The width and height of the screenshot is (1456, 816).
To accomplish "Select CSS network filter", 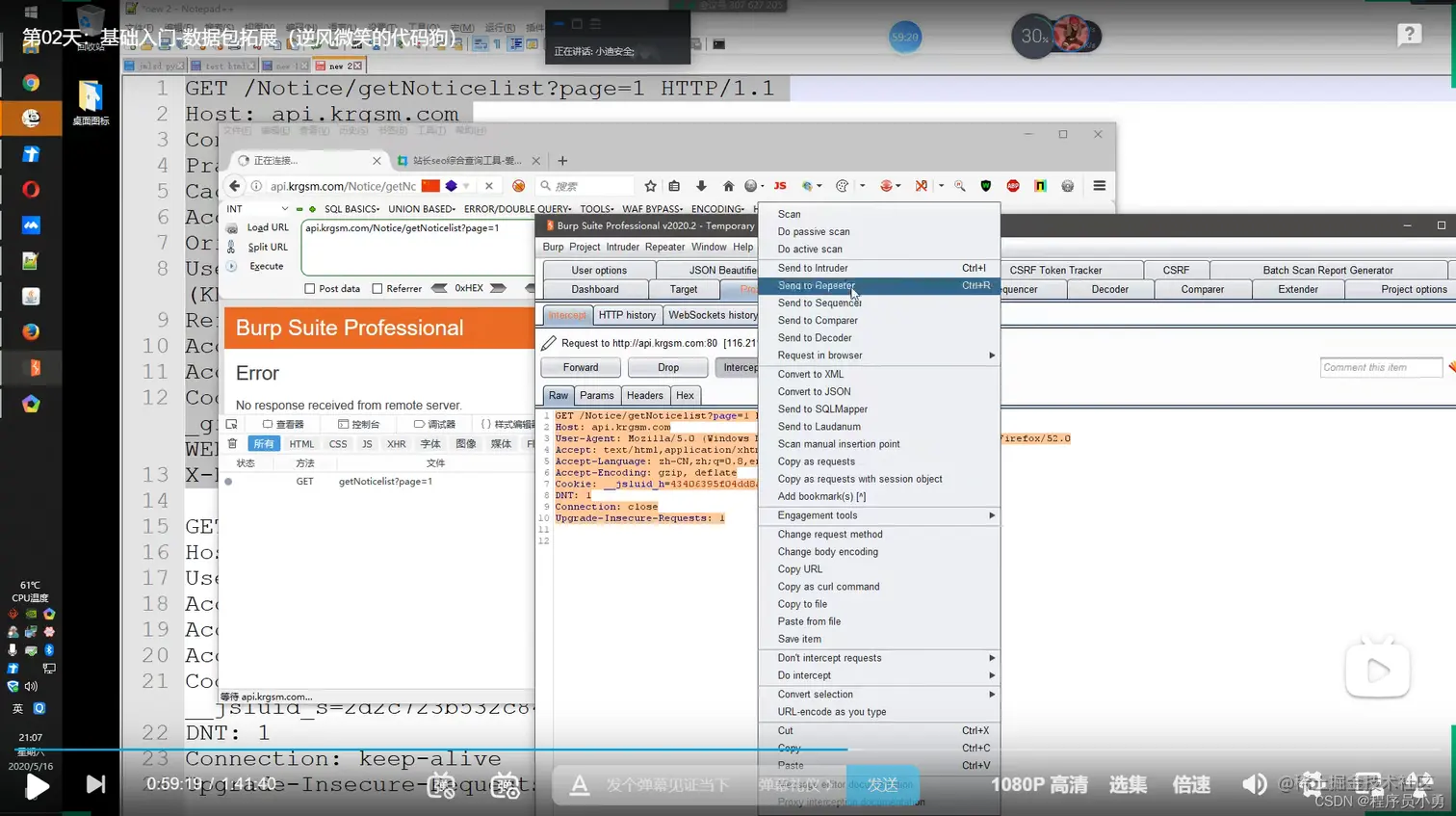I will pos(338,444).
